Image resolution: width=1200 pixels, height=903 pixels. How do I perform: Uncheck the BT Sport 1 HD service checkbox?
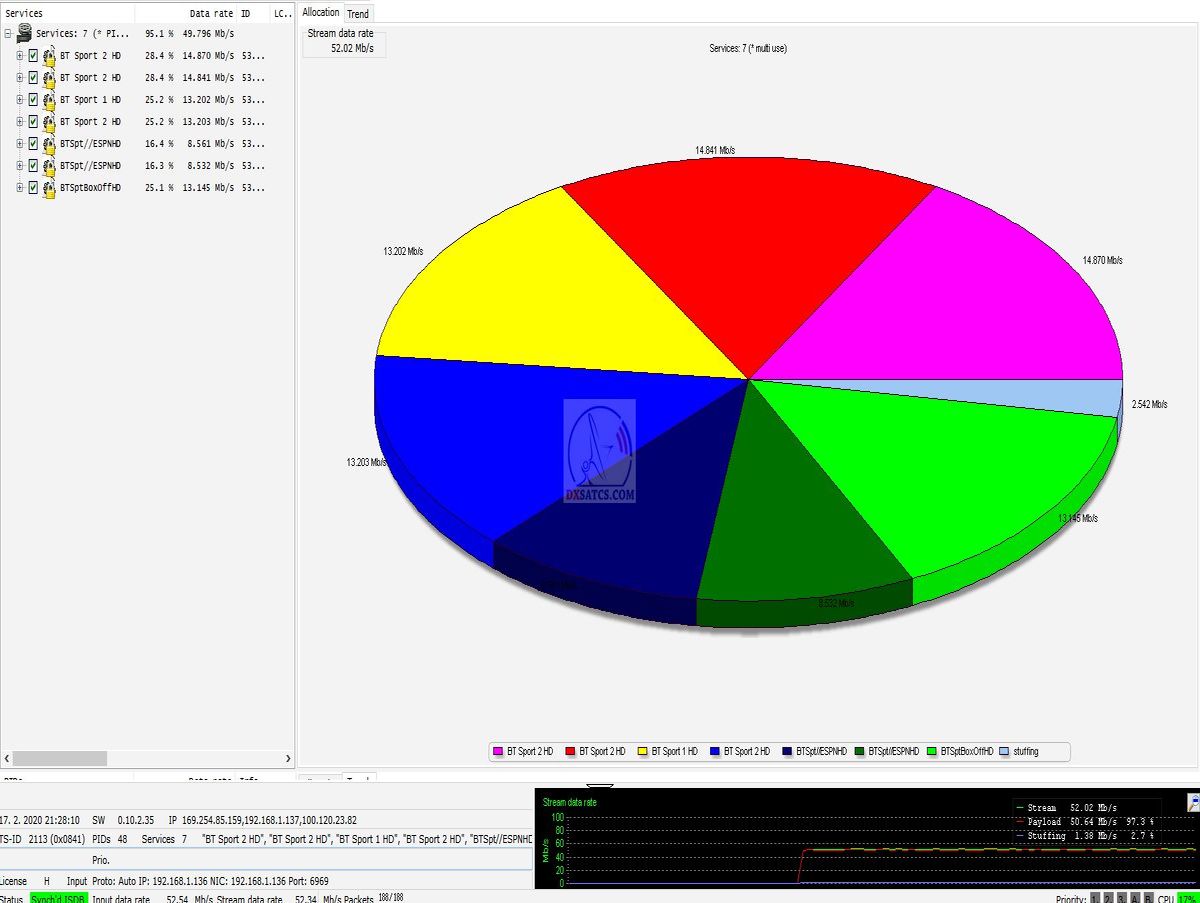click(x=33, y=100)
